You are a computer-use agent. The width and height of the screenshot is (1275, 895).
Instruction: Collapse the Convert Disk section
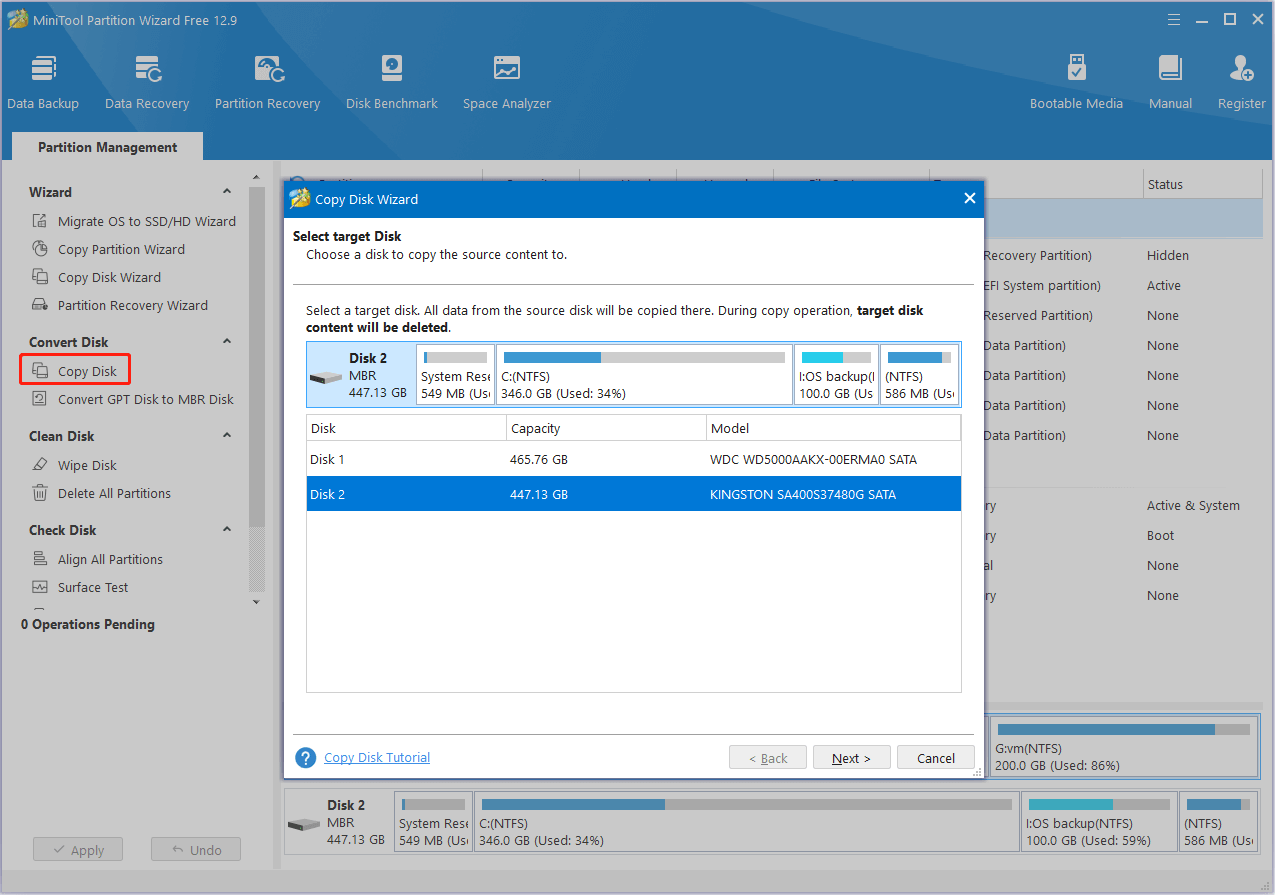(x=227, y=342)
